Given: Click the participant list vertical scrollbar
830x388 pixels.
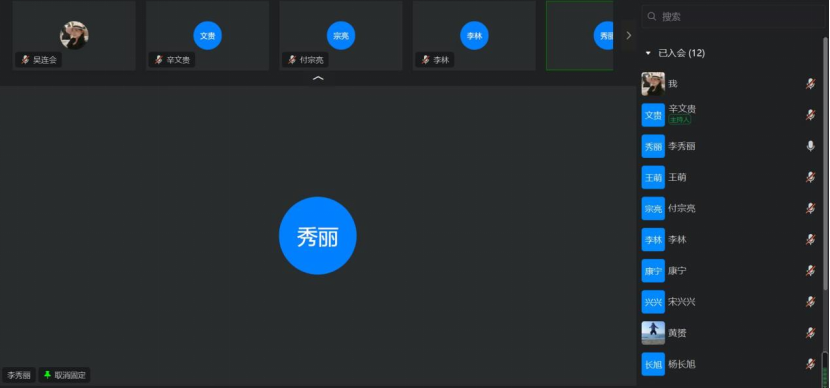Looking at the screenshot, I should 825,164.
